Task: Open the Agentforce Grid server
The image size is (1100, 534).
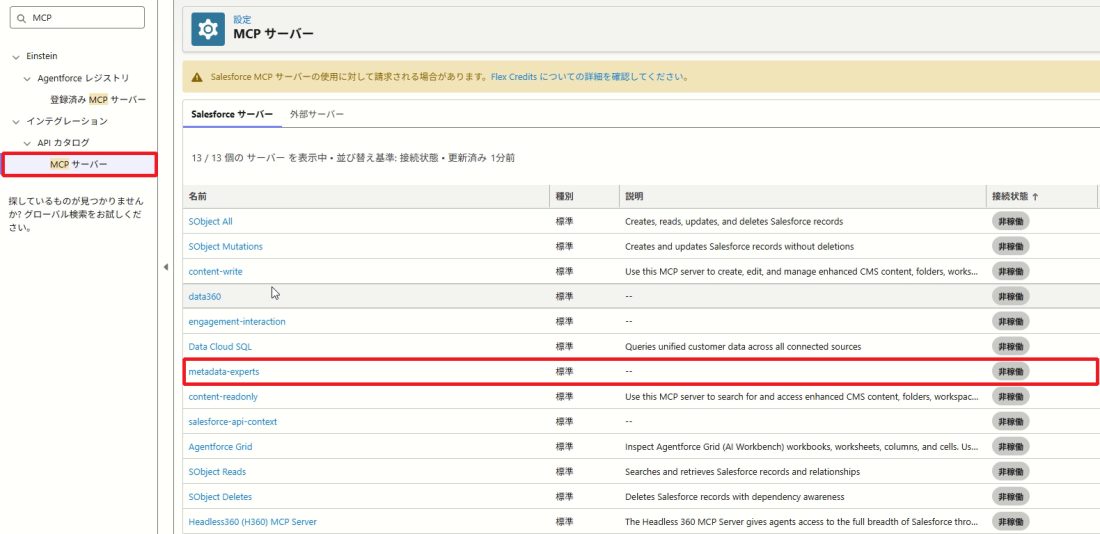Action: [220, 446]
